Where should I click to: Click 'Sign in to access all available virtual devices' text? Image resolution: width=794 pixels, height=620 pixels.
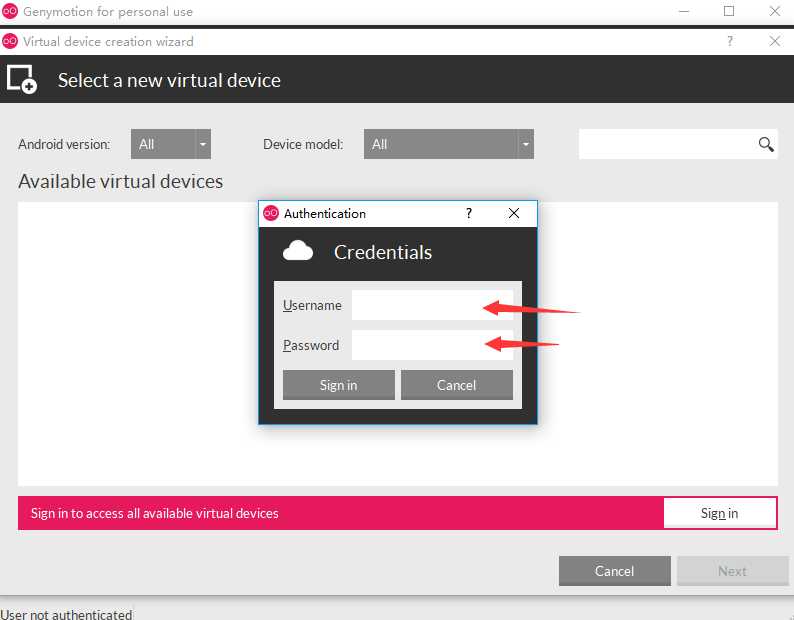(154, 513)
